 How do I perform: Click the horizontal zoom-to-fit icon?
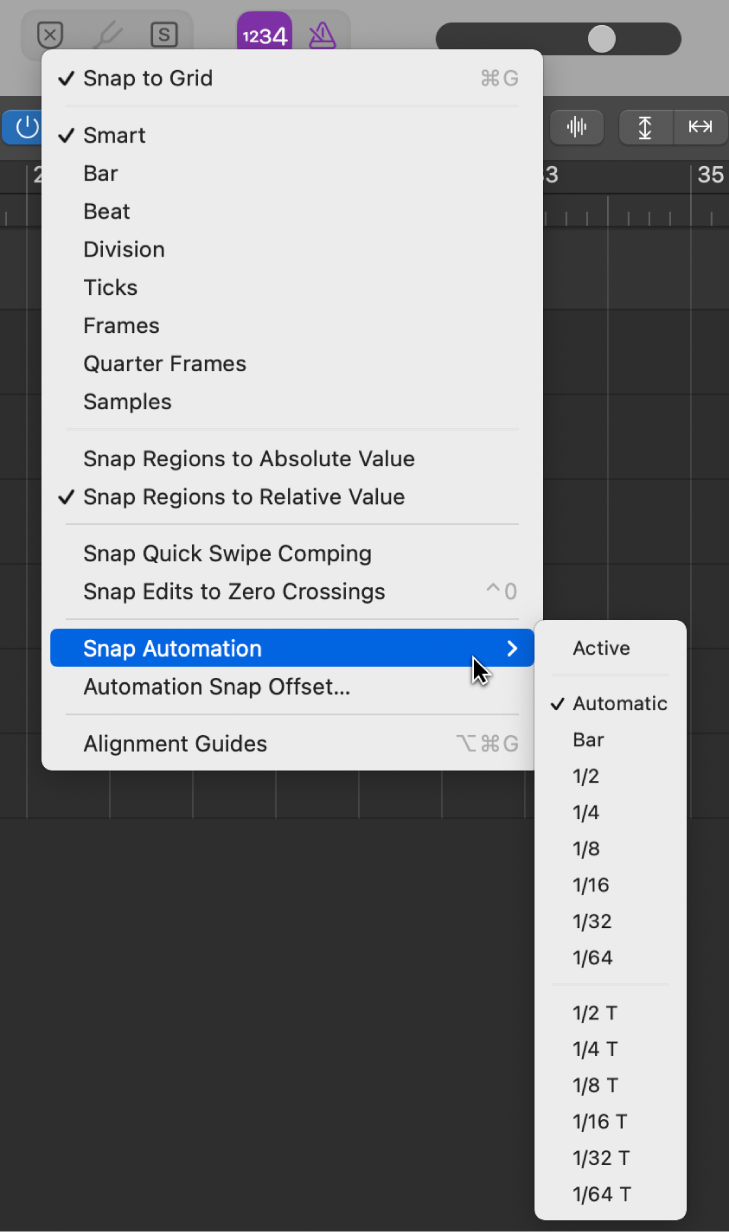pyautogui.click(x=700, y=127)
